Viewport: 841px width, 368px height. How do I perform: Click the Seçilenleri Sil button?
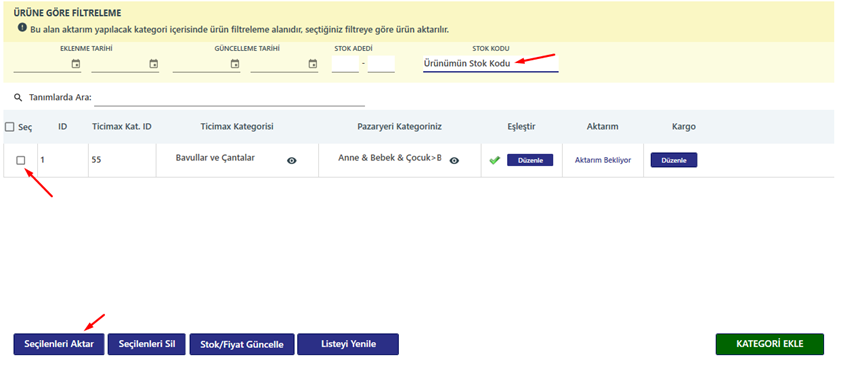[x=146, y=344]
